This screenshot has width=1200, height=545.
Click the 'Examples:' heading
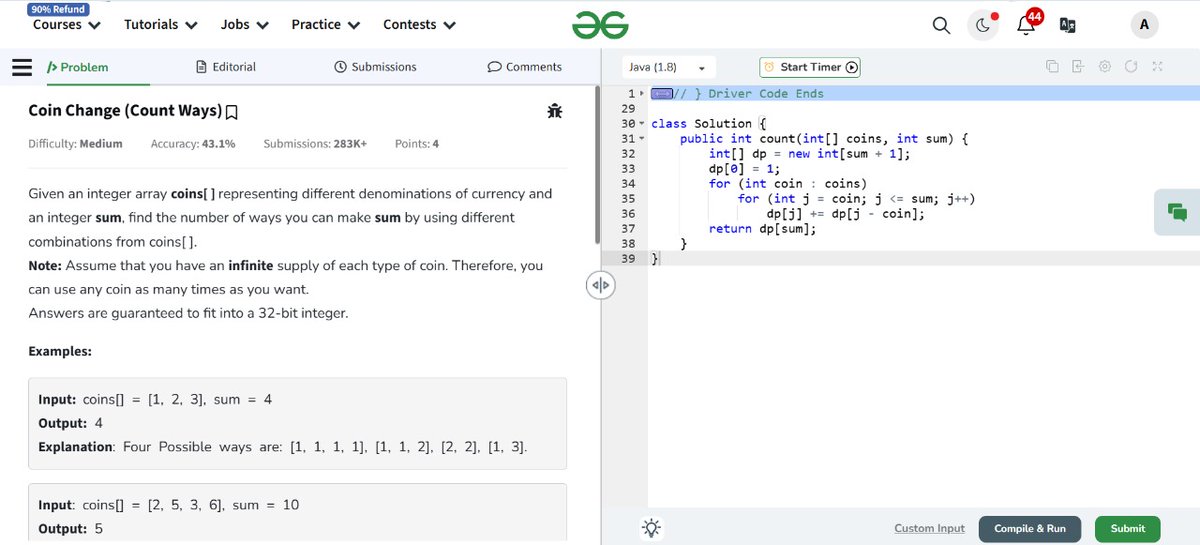(60, 351)
